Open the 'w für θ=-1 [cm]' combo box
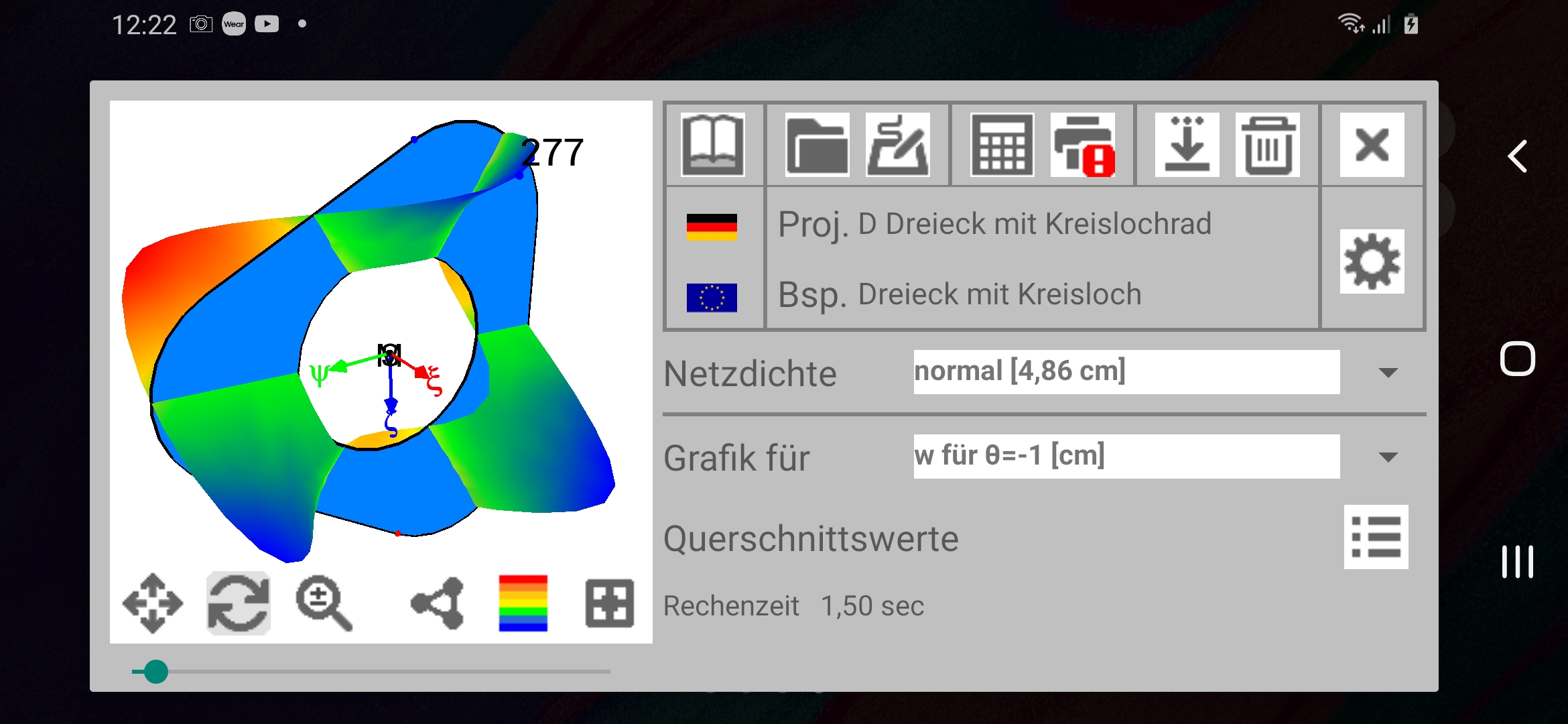Screen dimensions: 1568x724 click(x=1126, y=457)
